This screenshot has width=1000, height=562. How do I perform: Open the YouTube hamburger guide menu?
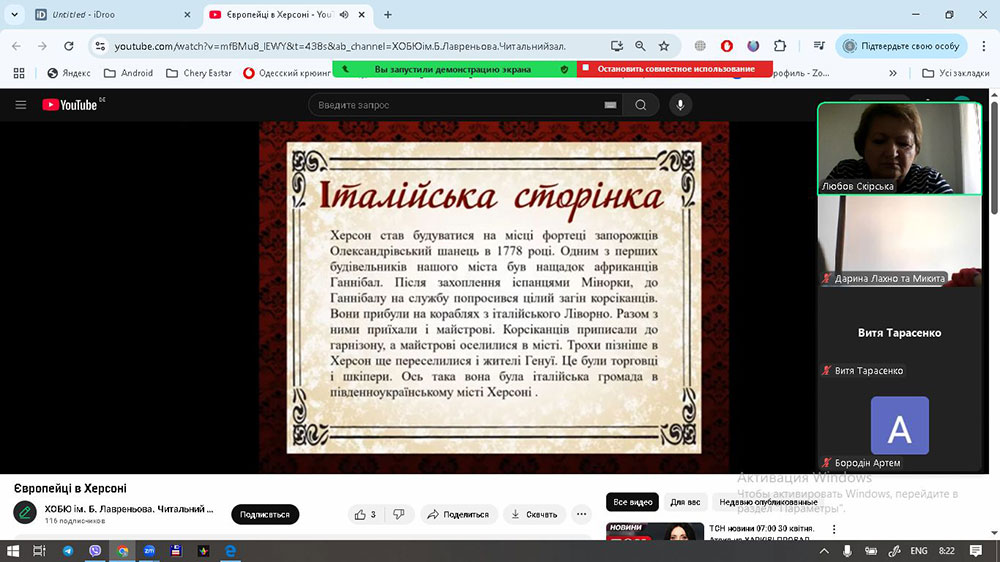pyautogui.click(x=20, y=105)
